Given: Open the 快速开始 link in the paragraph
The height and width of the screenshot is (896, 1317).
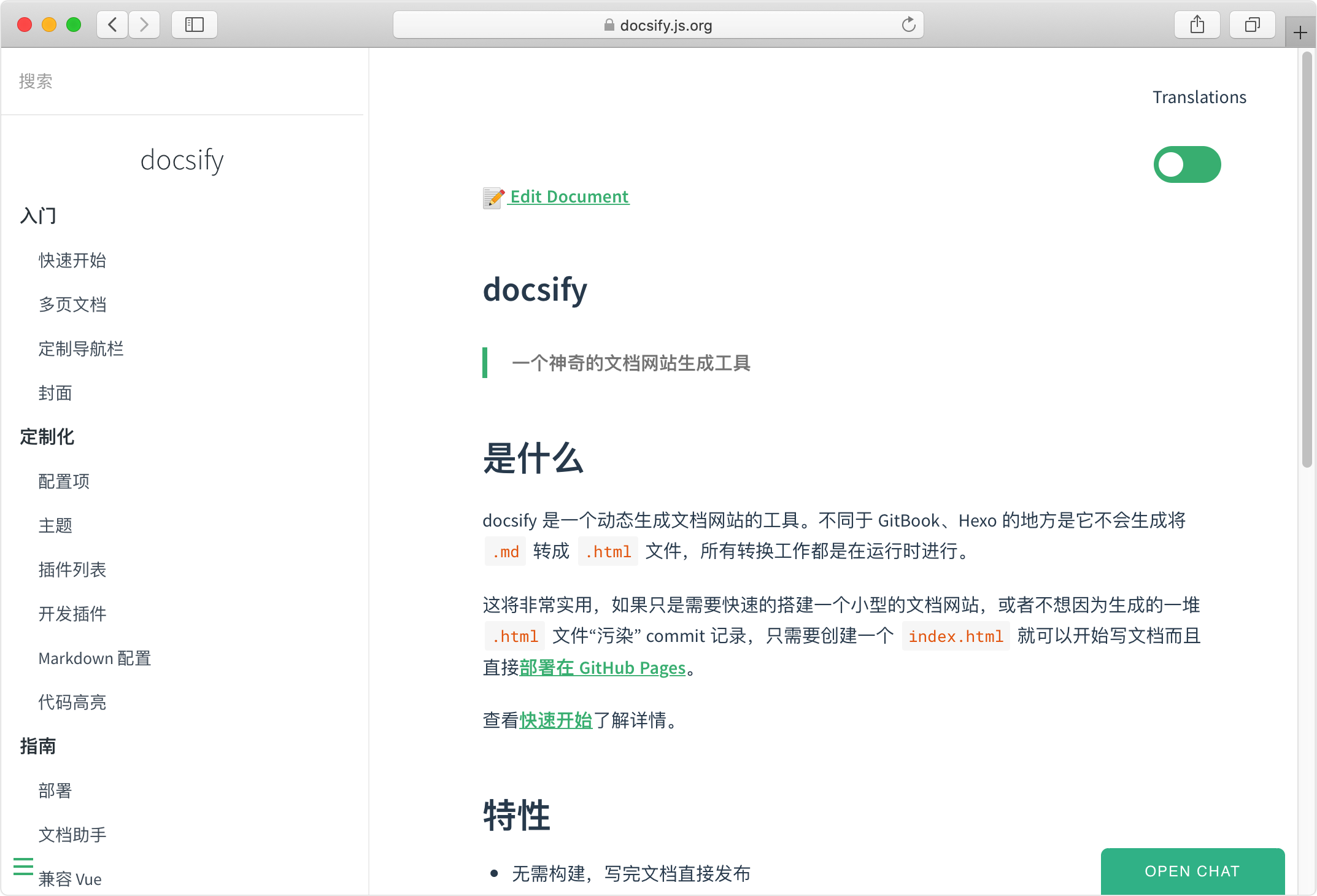Looking at the screenshot, I should click(x=556, y=720).
